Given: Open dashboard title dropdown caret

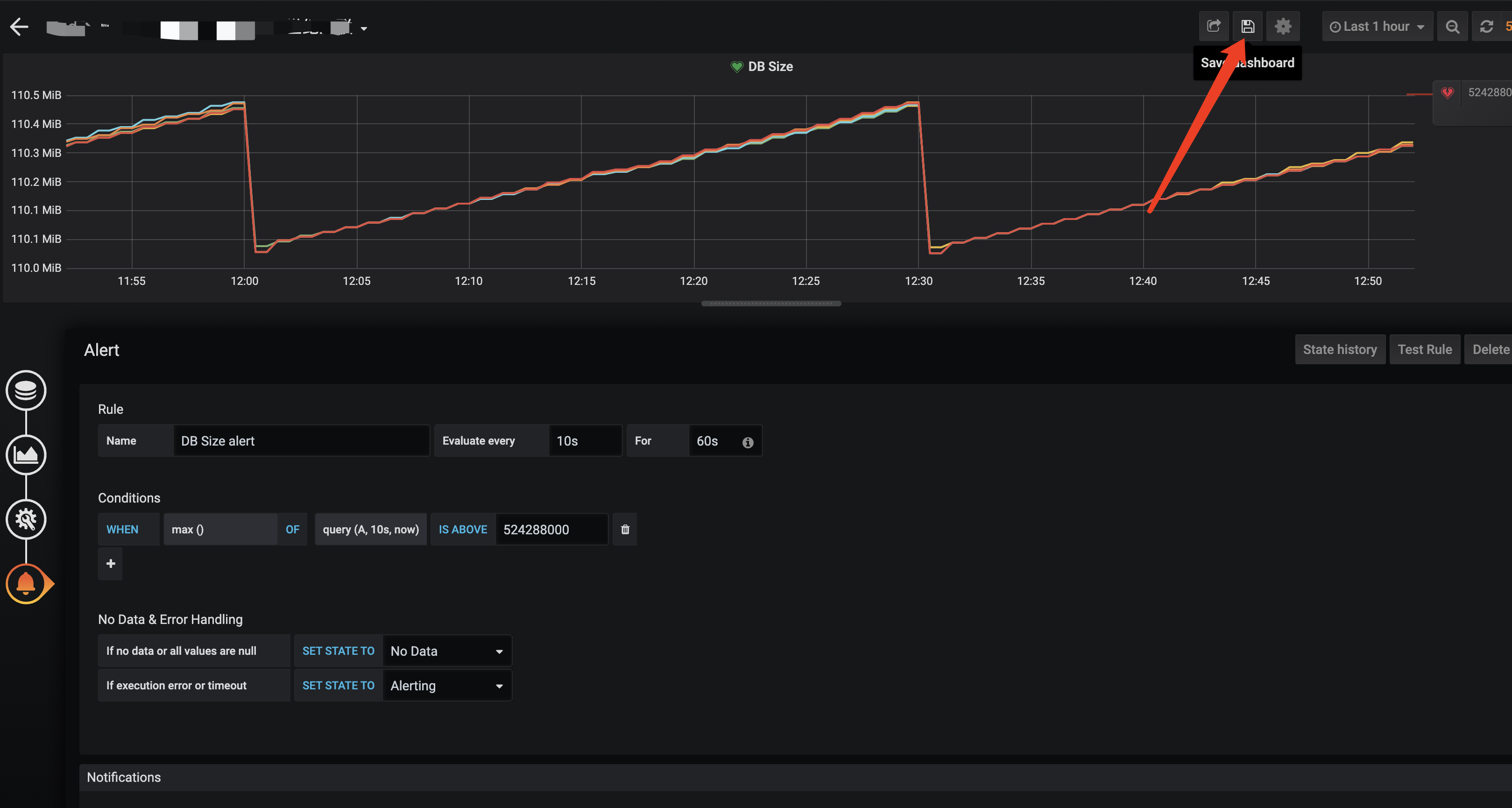Looking at the screenshot, I should 364,29.
